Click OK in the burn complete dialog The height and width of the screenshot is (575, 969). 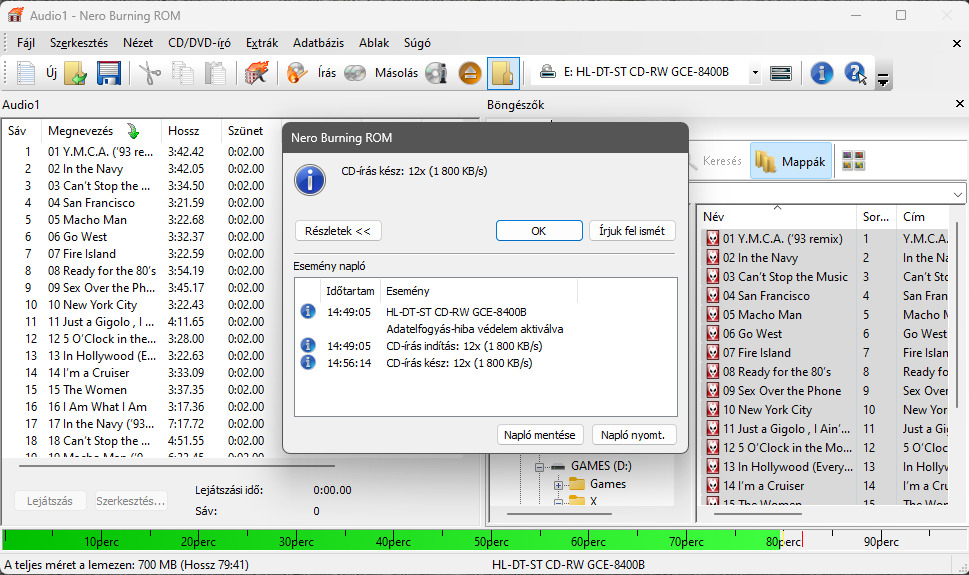pyautogui.click(x=539, y=231)
